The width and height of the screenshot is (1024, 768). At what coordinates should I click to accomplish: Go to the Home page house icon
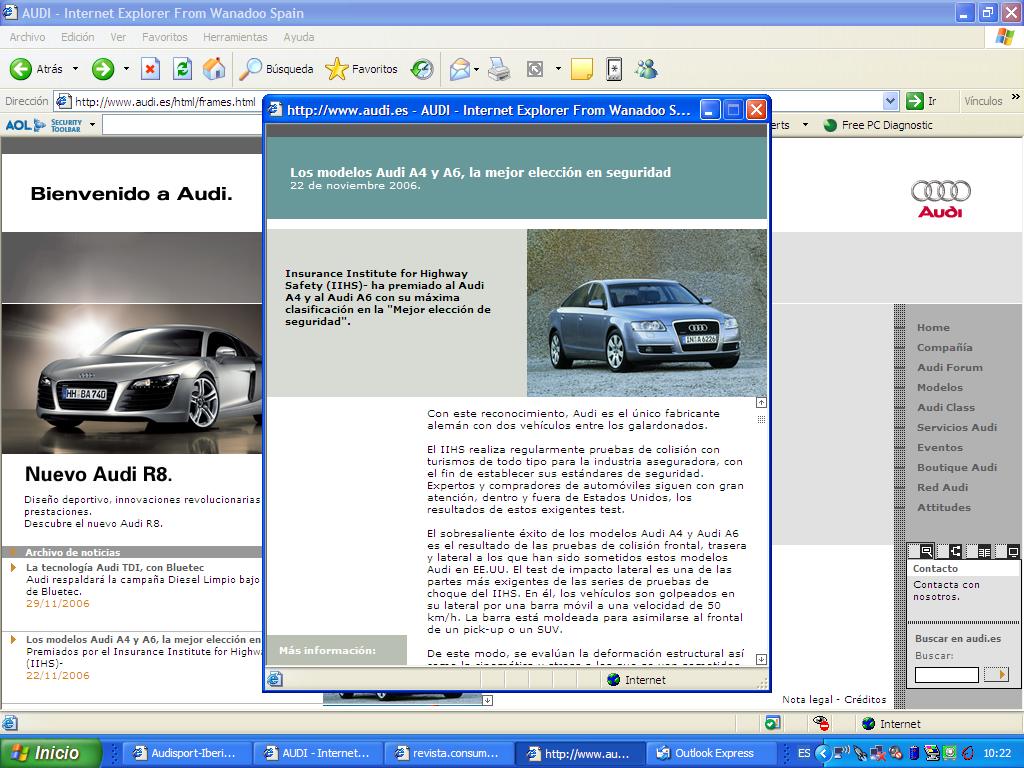[x=214, y=69]
